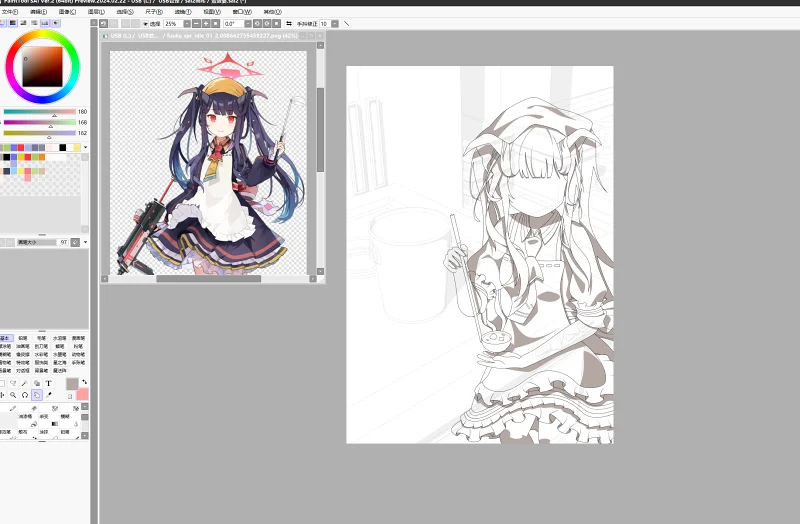Click the square button beside brush size 97
Screen dimensions: 800x524
(75, 242)
